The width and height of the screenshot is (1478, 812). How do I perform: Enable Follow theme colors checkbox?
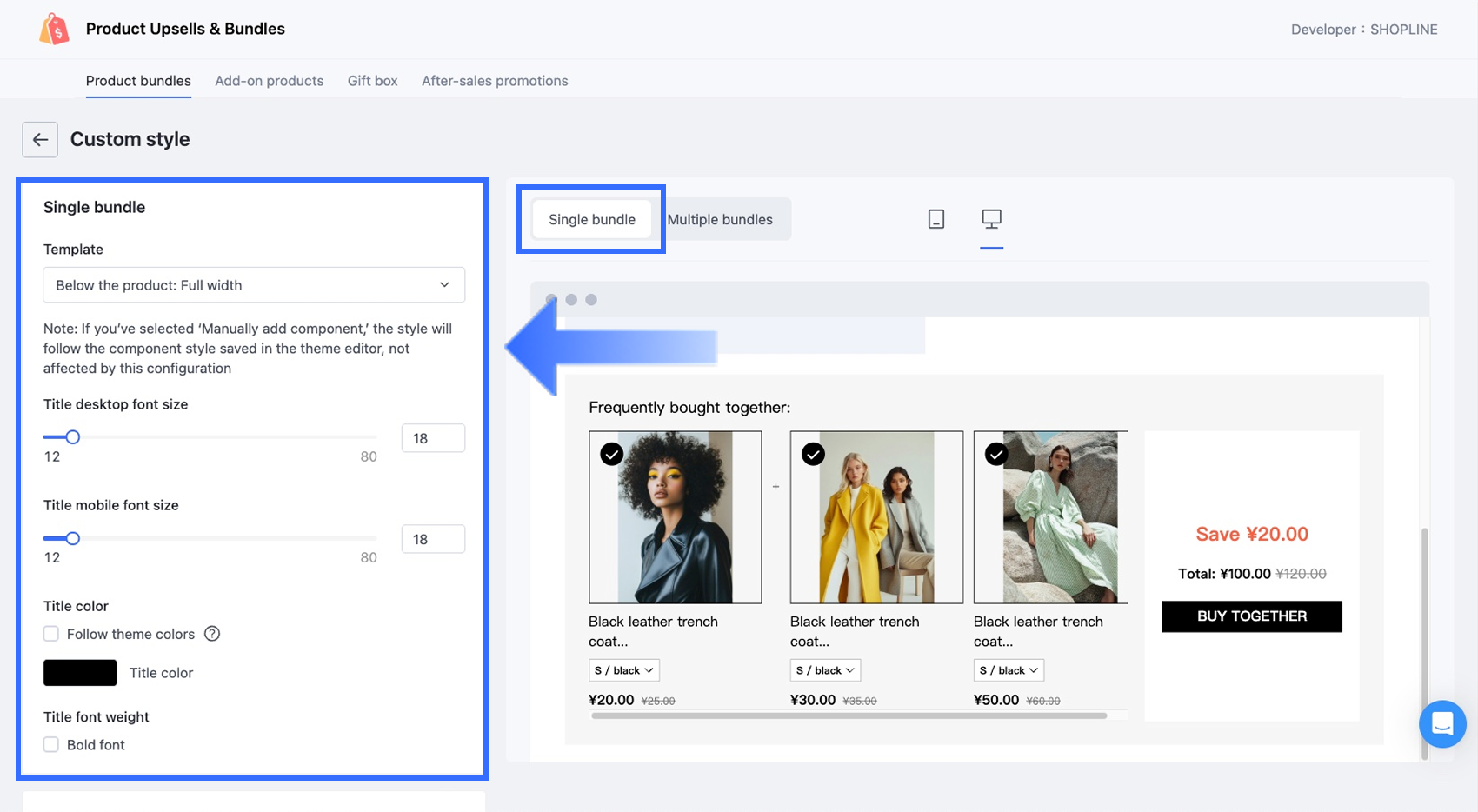(51, 634)
